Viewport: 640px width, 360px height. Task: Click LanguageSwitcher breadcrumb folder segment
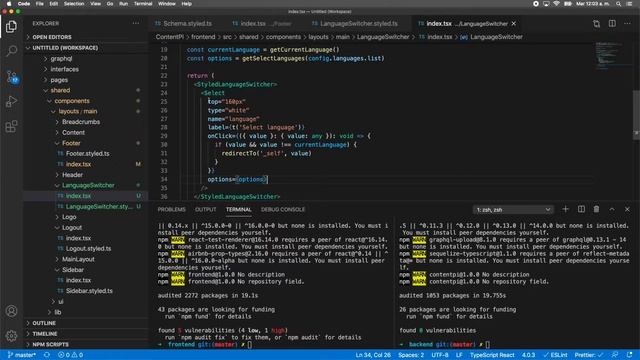tap(383, 37)
